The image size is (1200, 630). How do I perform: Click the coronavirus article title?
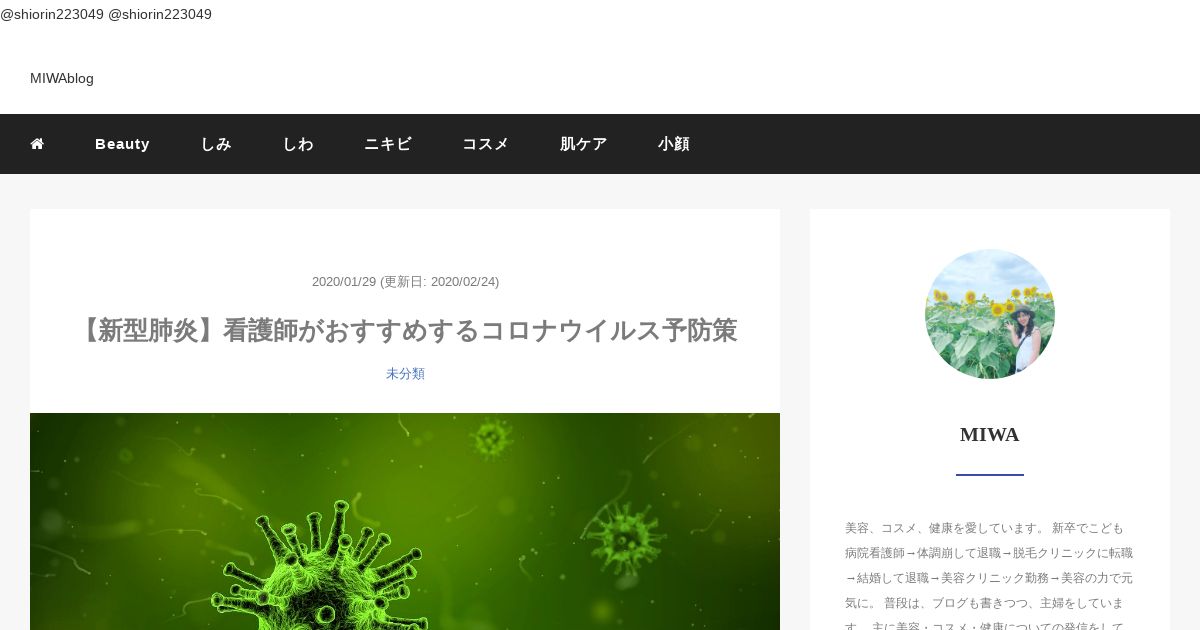coord(405,330)
